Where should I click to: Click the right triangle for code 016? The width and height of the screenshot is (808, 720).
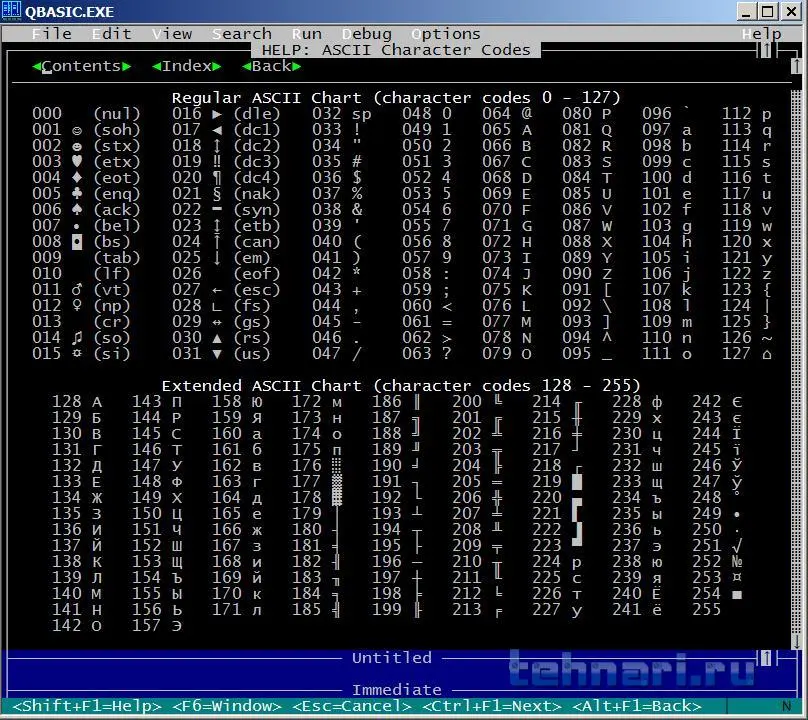217,114
